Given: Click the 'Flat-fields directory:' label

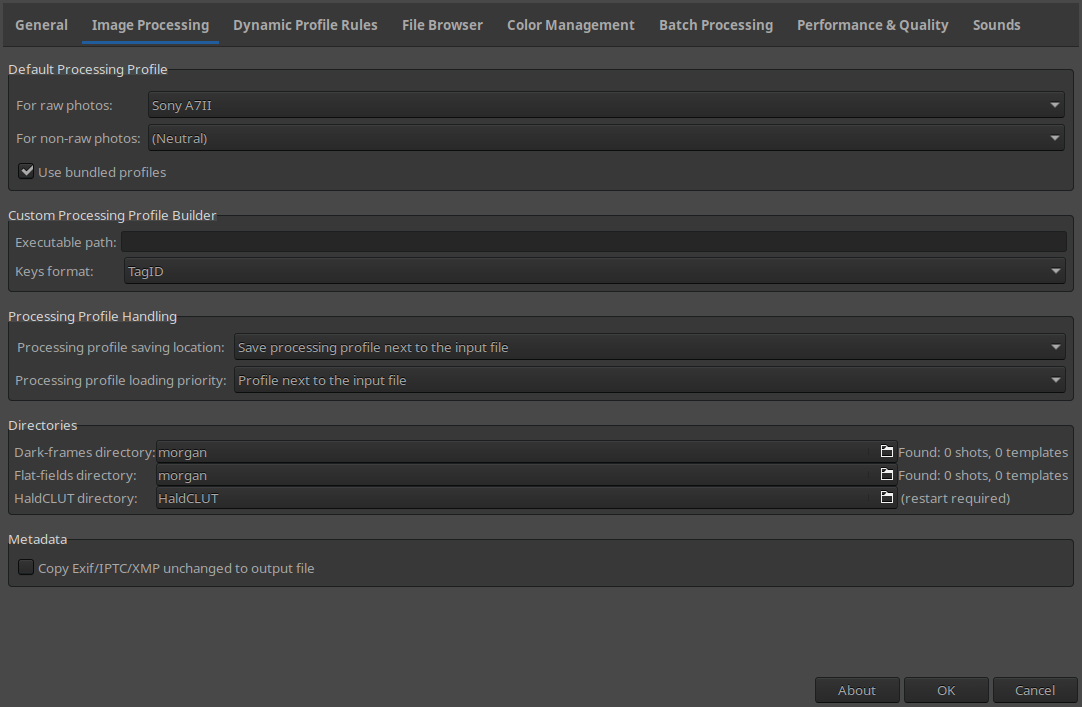Looking at the screenshot, I should pyautogui.click(x=75, y=475).
